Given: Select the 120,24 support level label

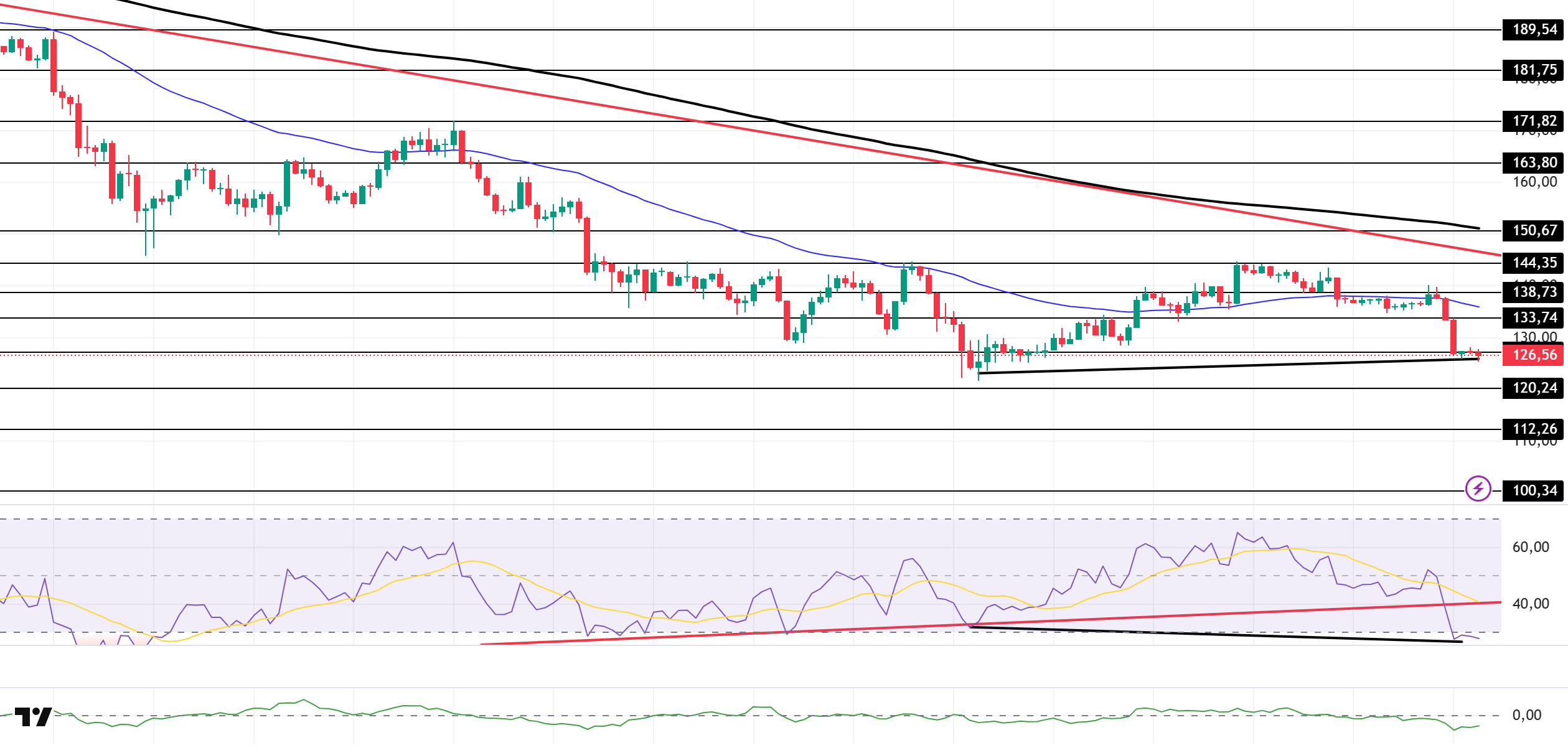Looking at the screenshot, I should pyautogui.click(x=1534, y=388).
